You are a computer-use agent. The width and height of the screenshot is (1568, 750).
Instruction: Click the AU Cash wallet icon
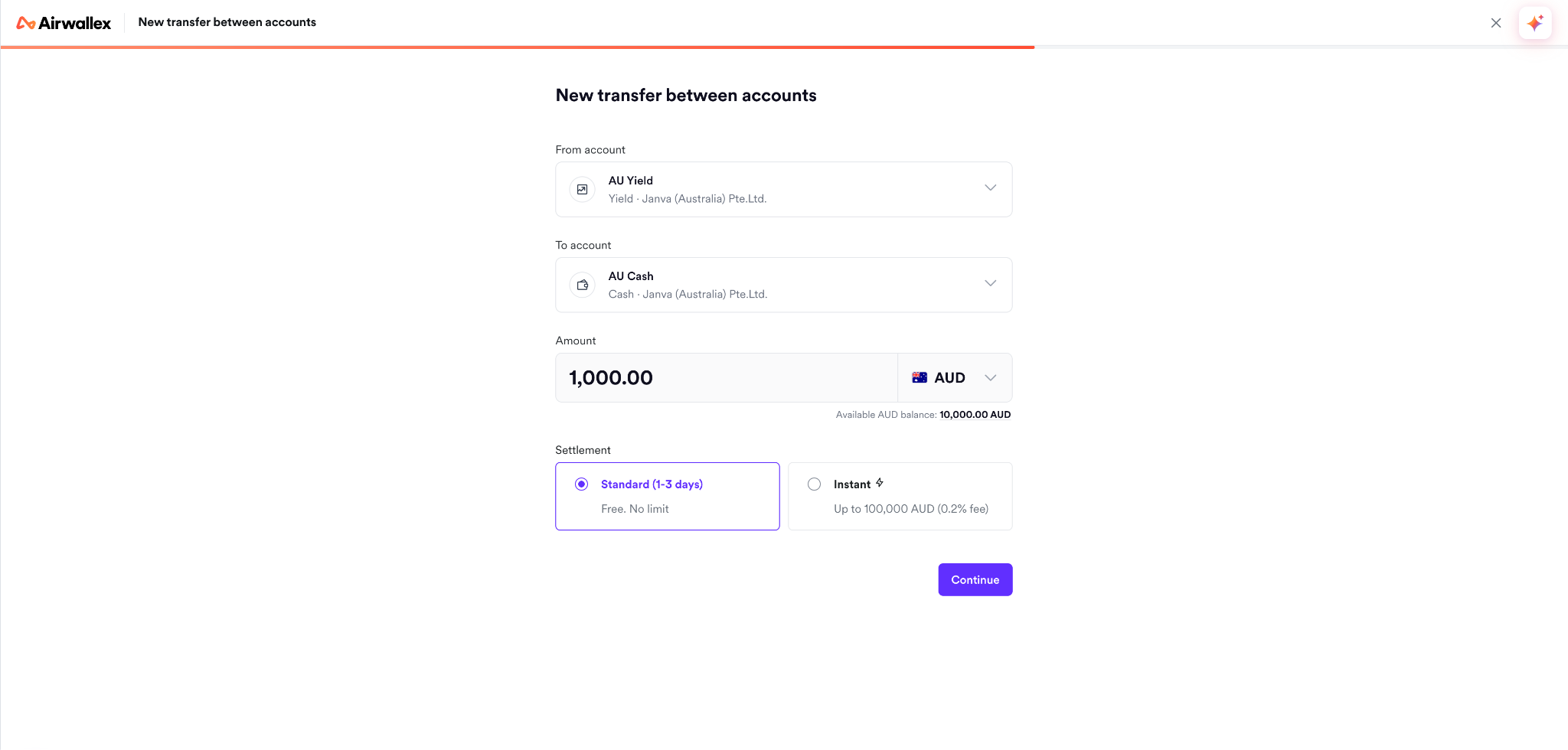pyautogui.click(x=583, y=285)
